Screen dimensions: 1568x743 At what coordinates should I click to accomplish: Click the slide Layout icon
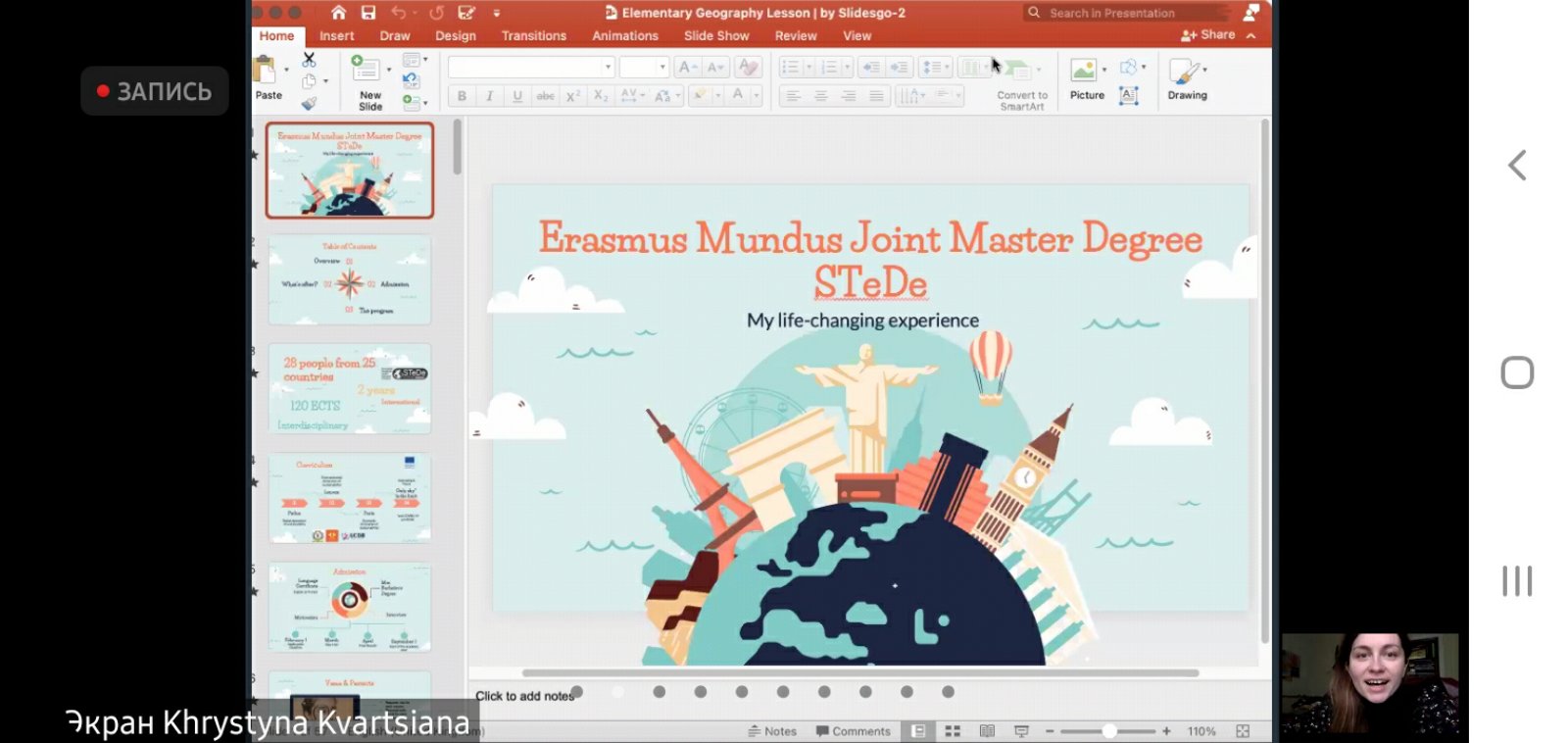pyautogui.click(x=412, y=61)
